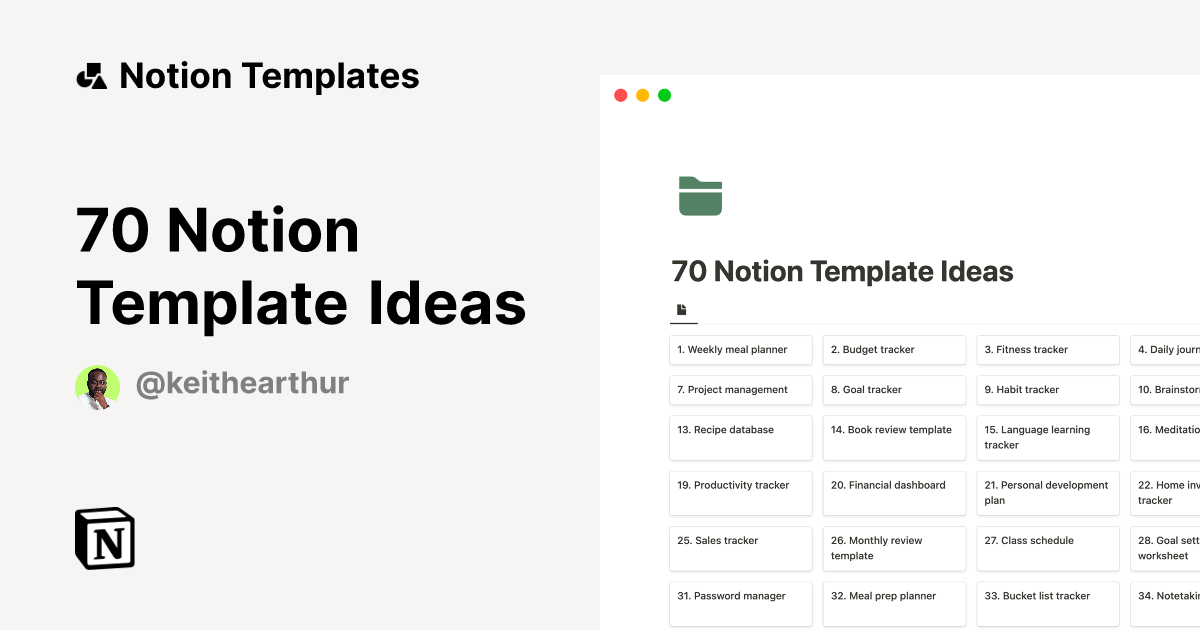This screenshot has width=1200, height=630.
Task: Open card 8. Goal tracker
Action: tap(895, 390)
